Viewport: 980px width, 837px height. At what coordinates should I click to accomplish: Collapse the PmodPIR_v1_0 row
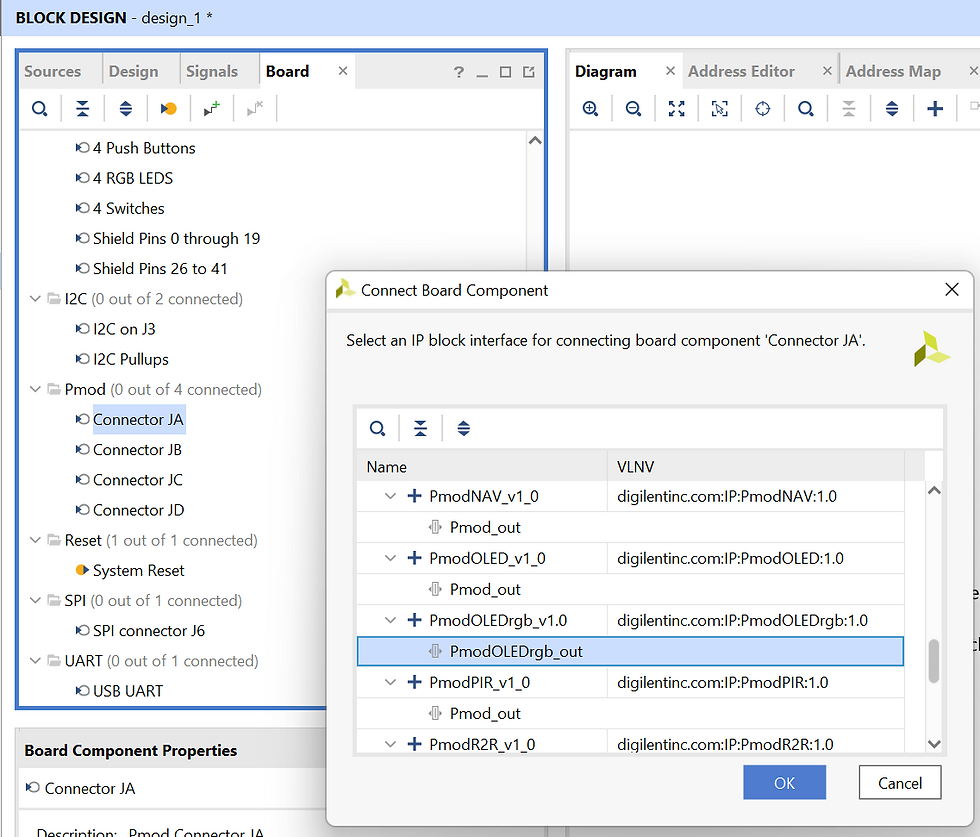coord(391,683)
